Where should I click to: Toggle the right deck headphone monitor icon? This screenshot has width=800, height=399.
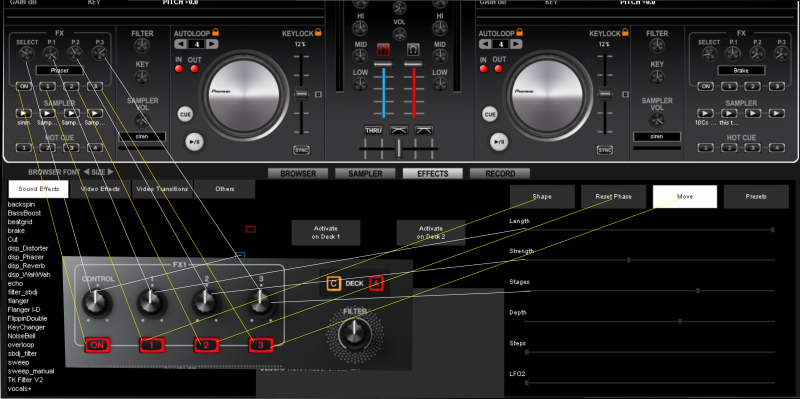(413, 49)
